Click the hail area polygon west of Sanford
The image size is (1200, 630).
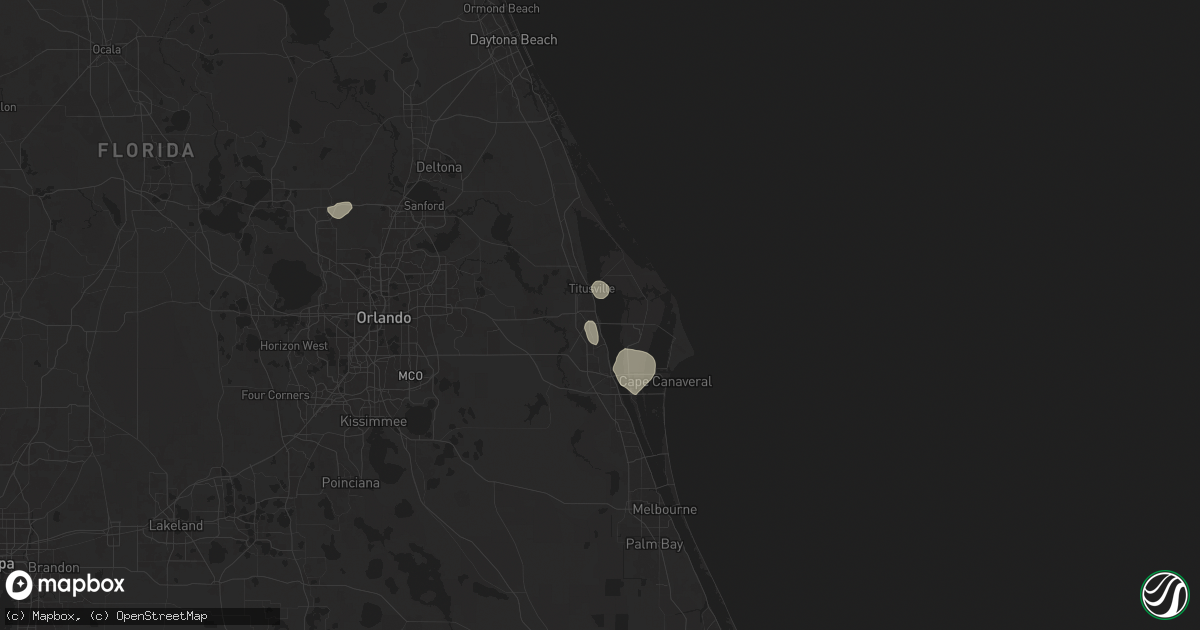coord(340,210)
